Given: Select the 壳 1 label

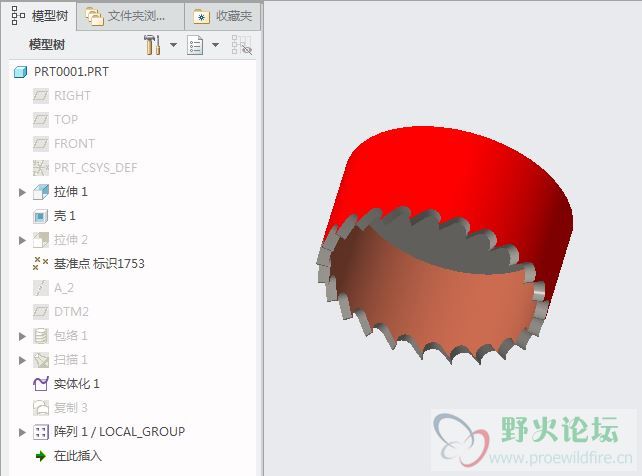Looking at the screenshot, I should click(x=65, y=216).
